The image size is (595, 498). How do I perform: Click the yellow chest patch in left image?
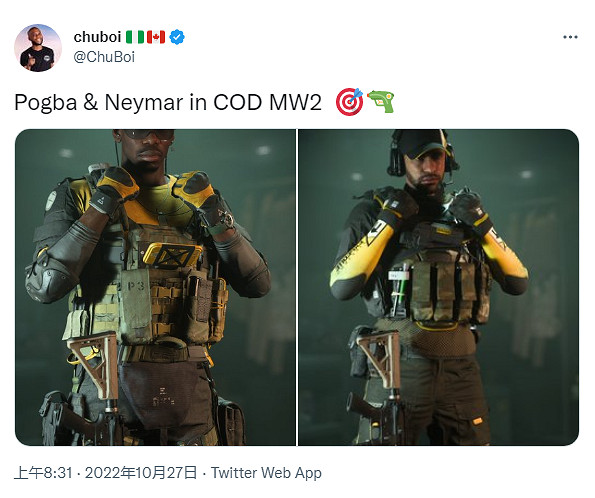172,255
